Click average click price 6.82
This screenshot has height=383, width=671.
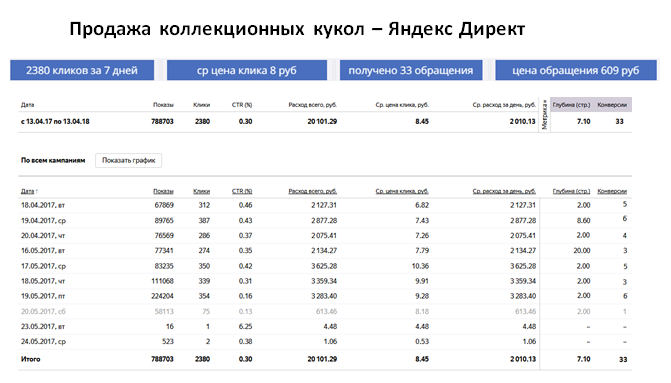tap(422, 205)
